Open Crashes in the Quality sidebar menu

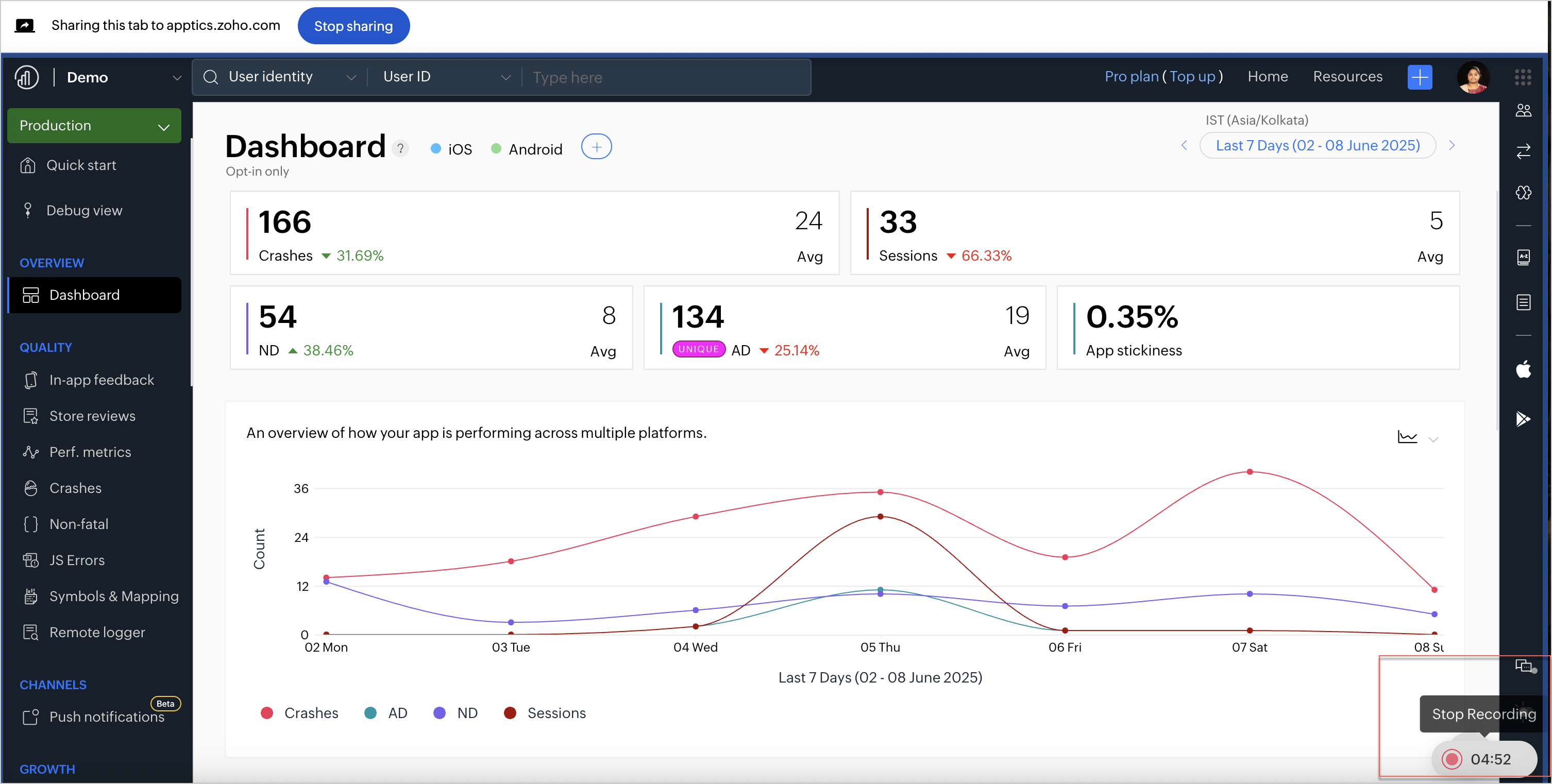[75, 488]
